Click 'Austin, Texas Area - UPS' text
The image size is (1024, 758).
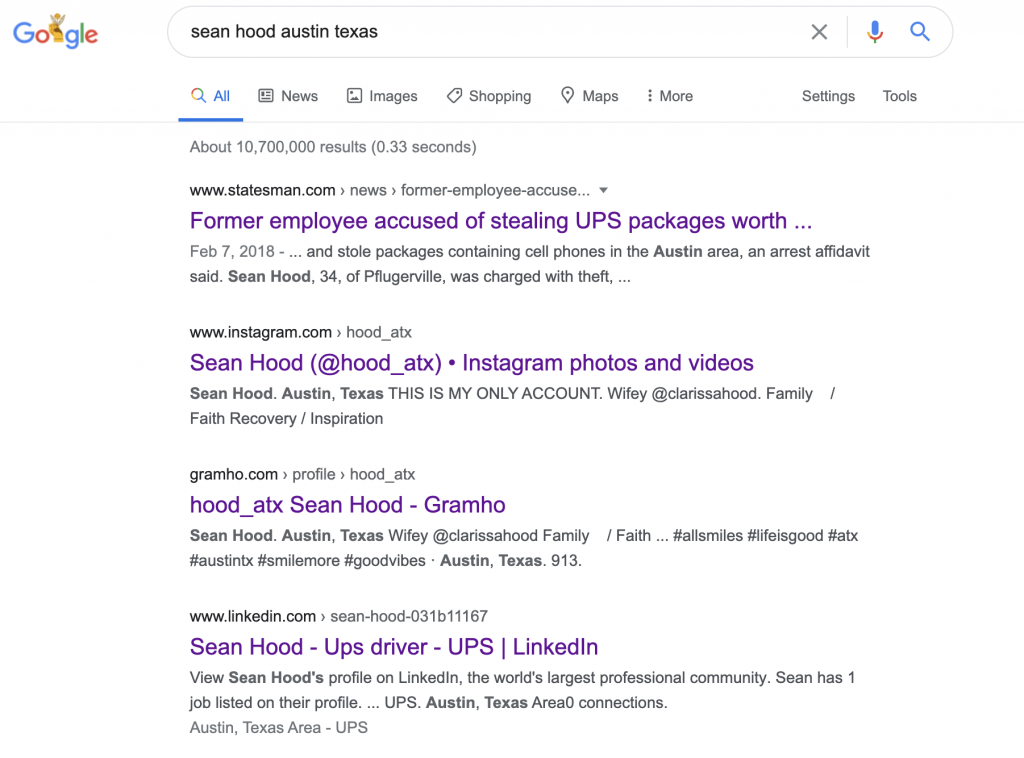[x=279, y=727]
